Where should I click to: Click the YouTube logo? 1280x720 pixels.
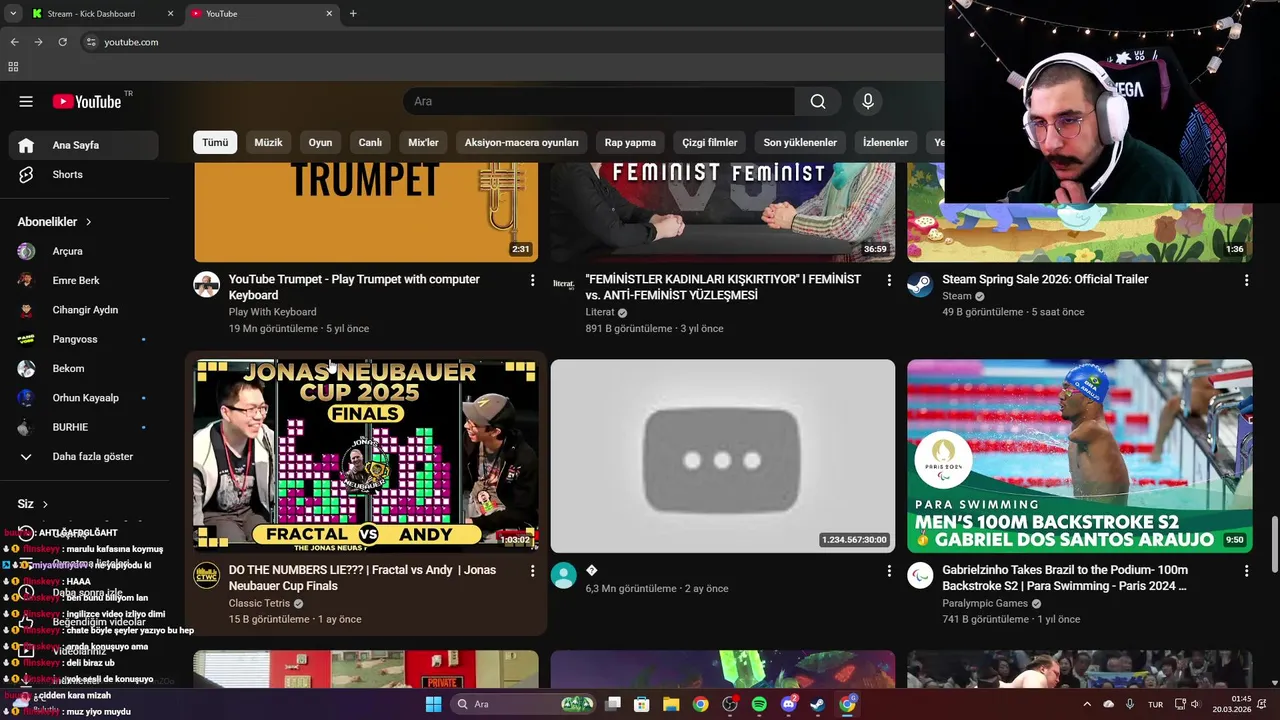[87, 101]
